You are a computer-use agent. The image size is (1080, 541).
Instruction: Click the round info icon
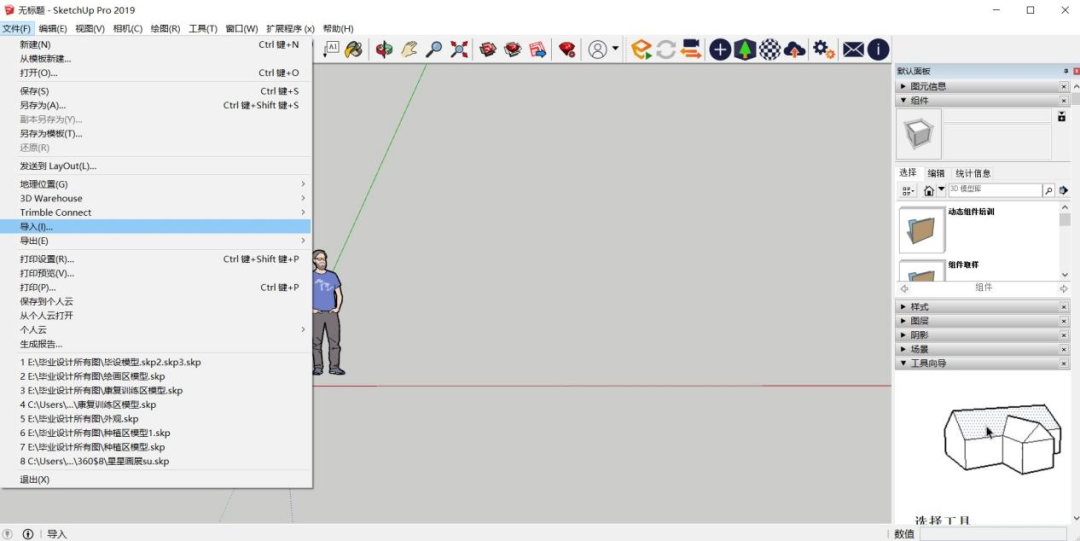[878, 49]
